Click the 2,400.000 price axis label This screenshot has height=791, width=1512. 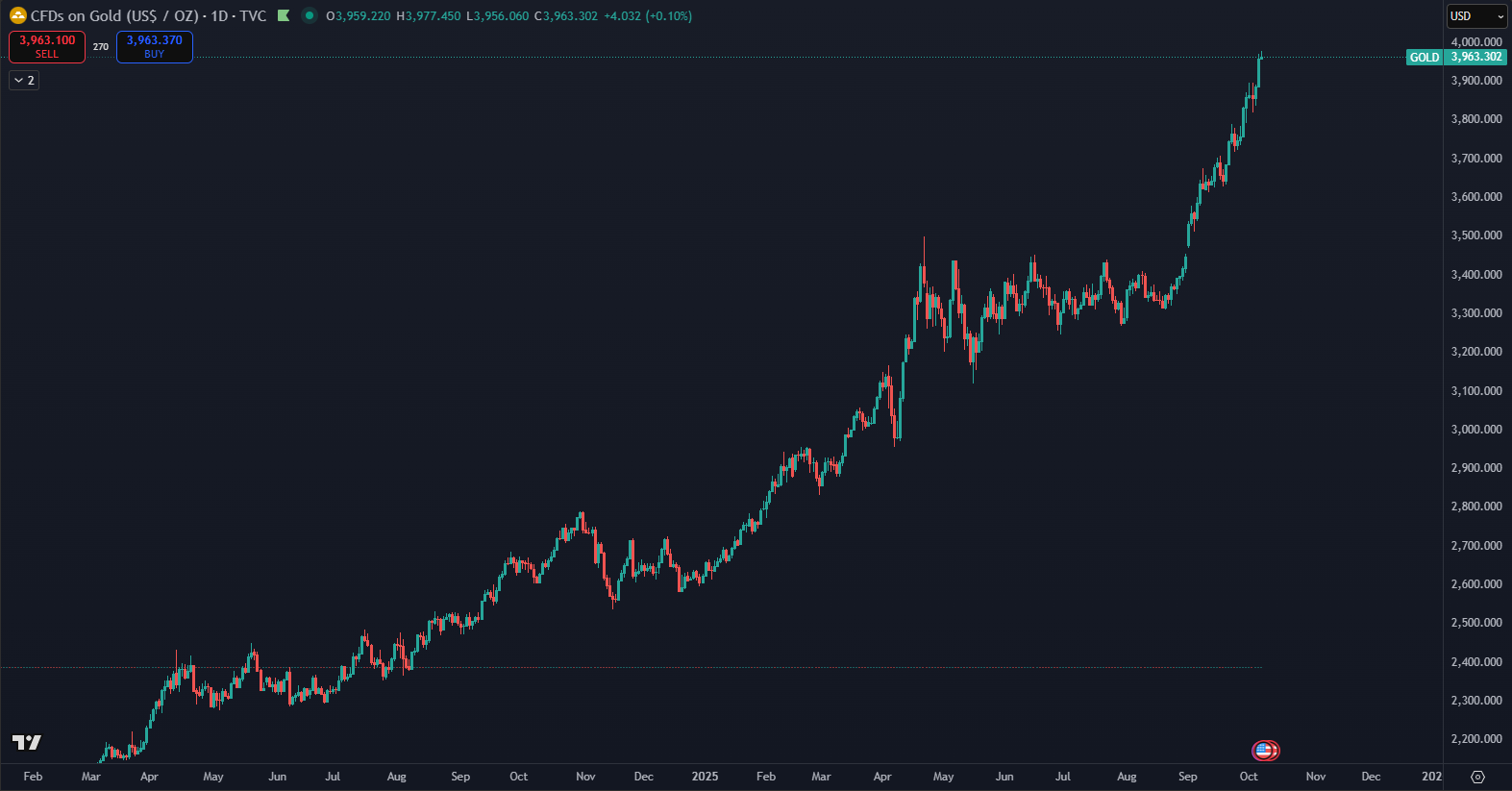click(x=1476, y=662)
